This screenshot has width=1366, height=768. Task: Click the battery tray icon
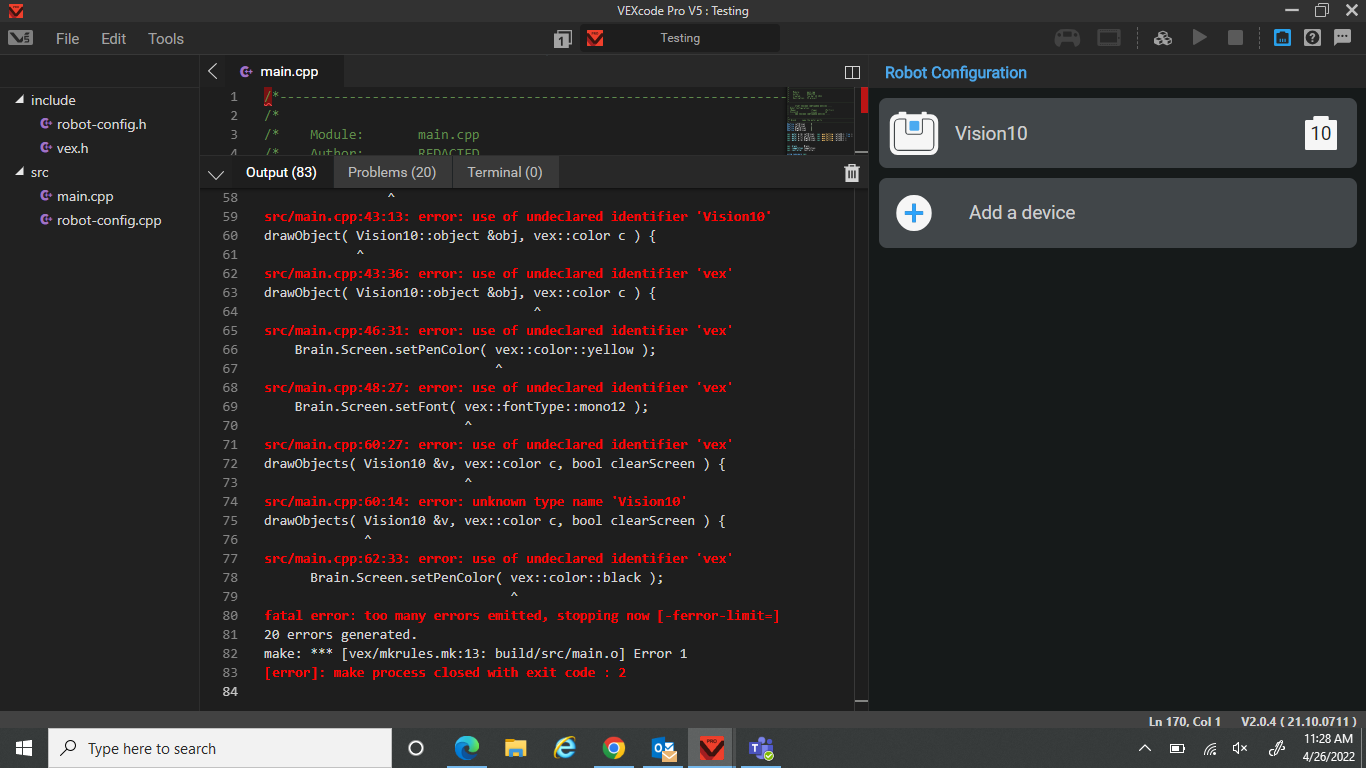click(1177, 748)
